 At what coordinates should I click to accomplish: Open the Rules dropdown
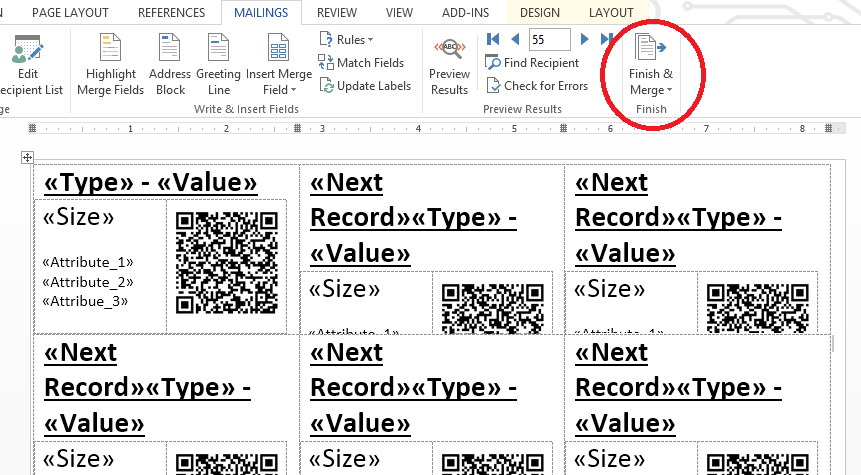tap(346, 40)
